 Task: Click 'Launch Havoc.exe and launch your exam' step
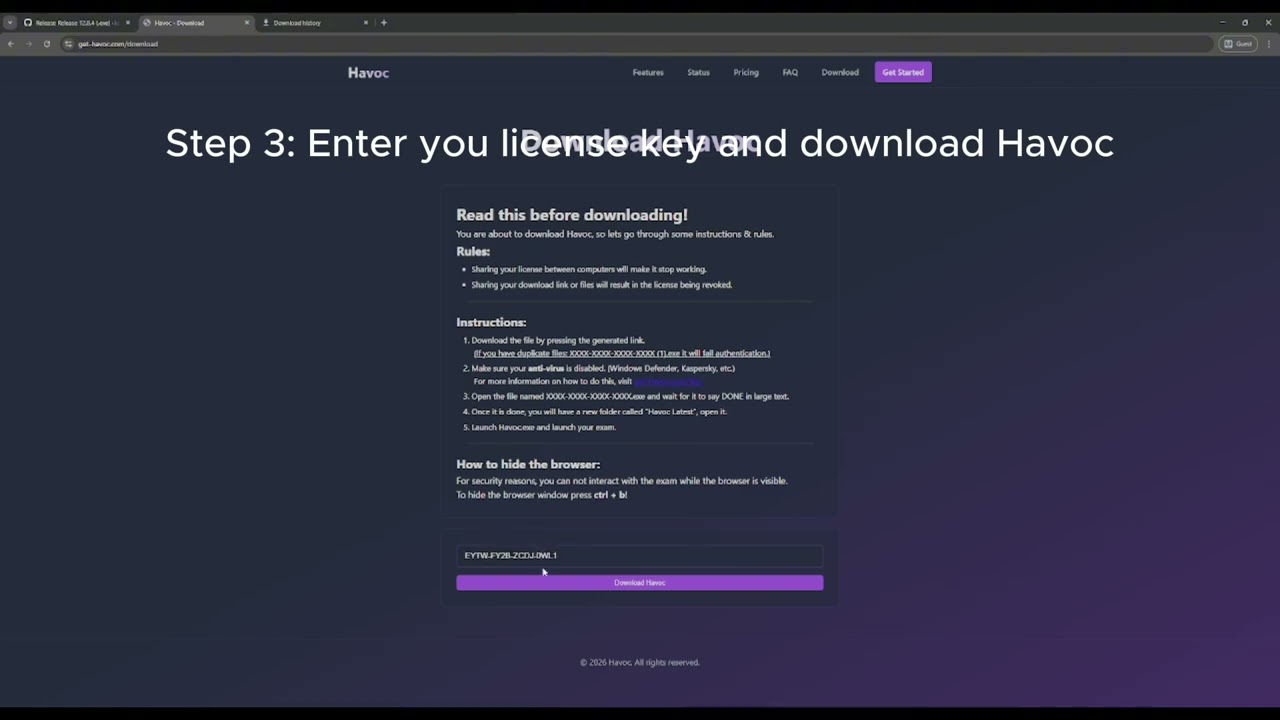click(543, 427)
